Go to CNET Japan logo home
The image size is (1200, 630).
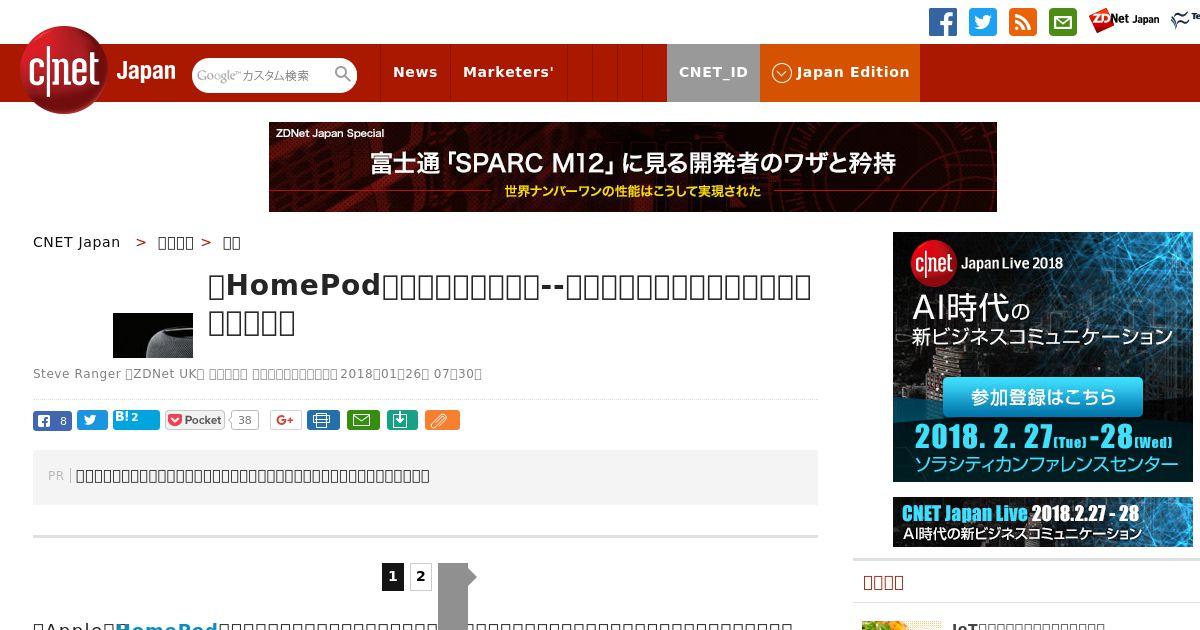[x=97, y=71]
